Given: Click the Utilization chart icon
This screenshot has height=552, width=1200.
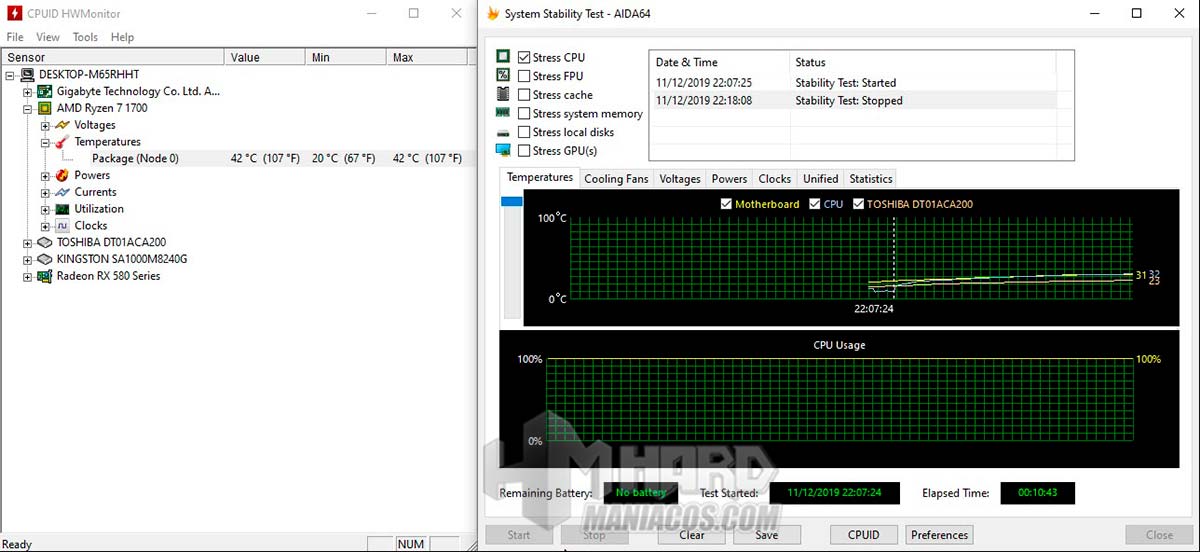Looking at the screenshot, I should [x=62, y=209].
